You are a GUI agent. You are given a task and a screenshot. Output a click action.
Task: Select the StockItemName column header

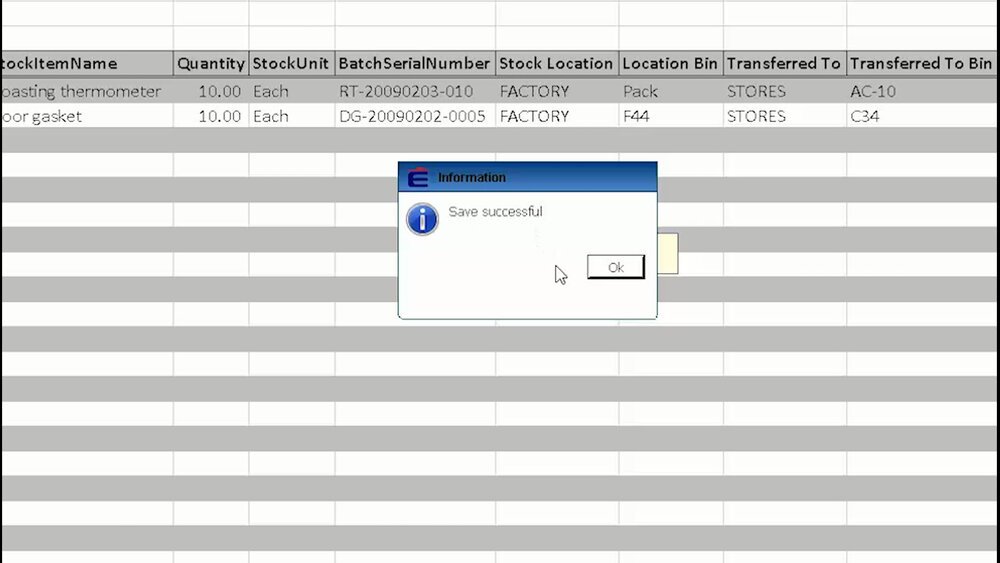point(87,64)
